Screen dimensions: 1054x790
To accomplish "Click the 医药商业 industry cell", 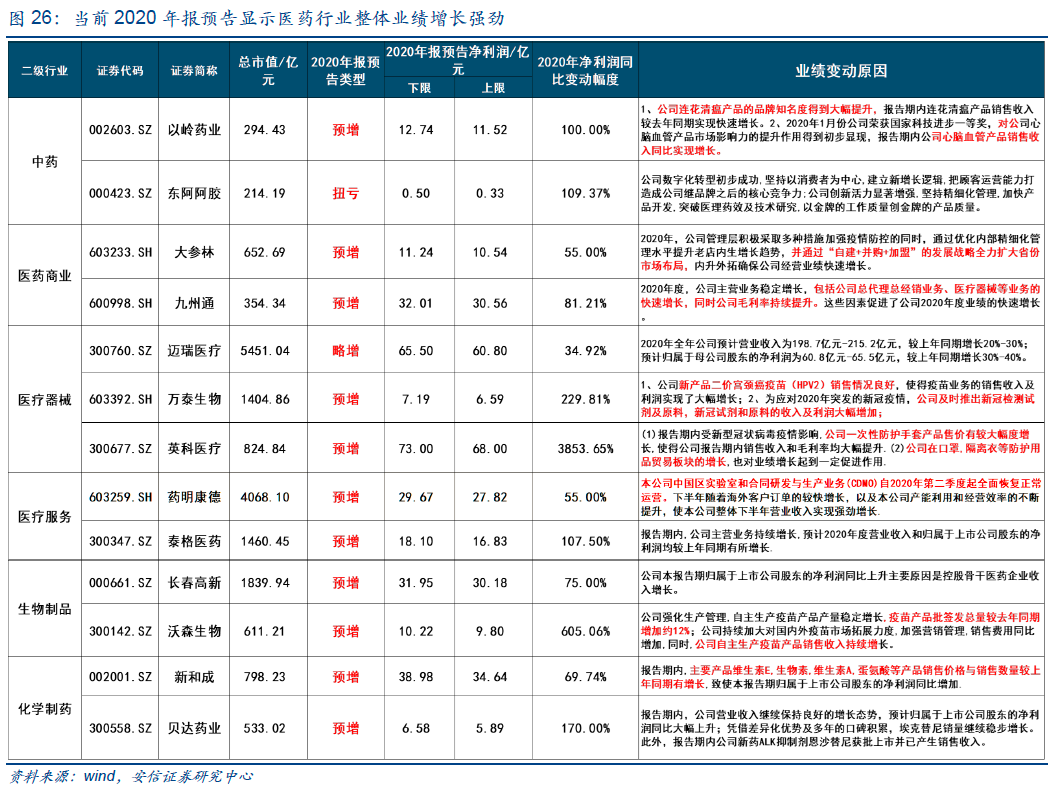I will point(44,276).
